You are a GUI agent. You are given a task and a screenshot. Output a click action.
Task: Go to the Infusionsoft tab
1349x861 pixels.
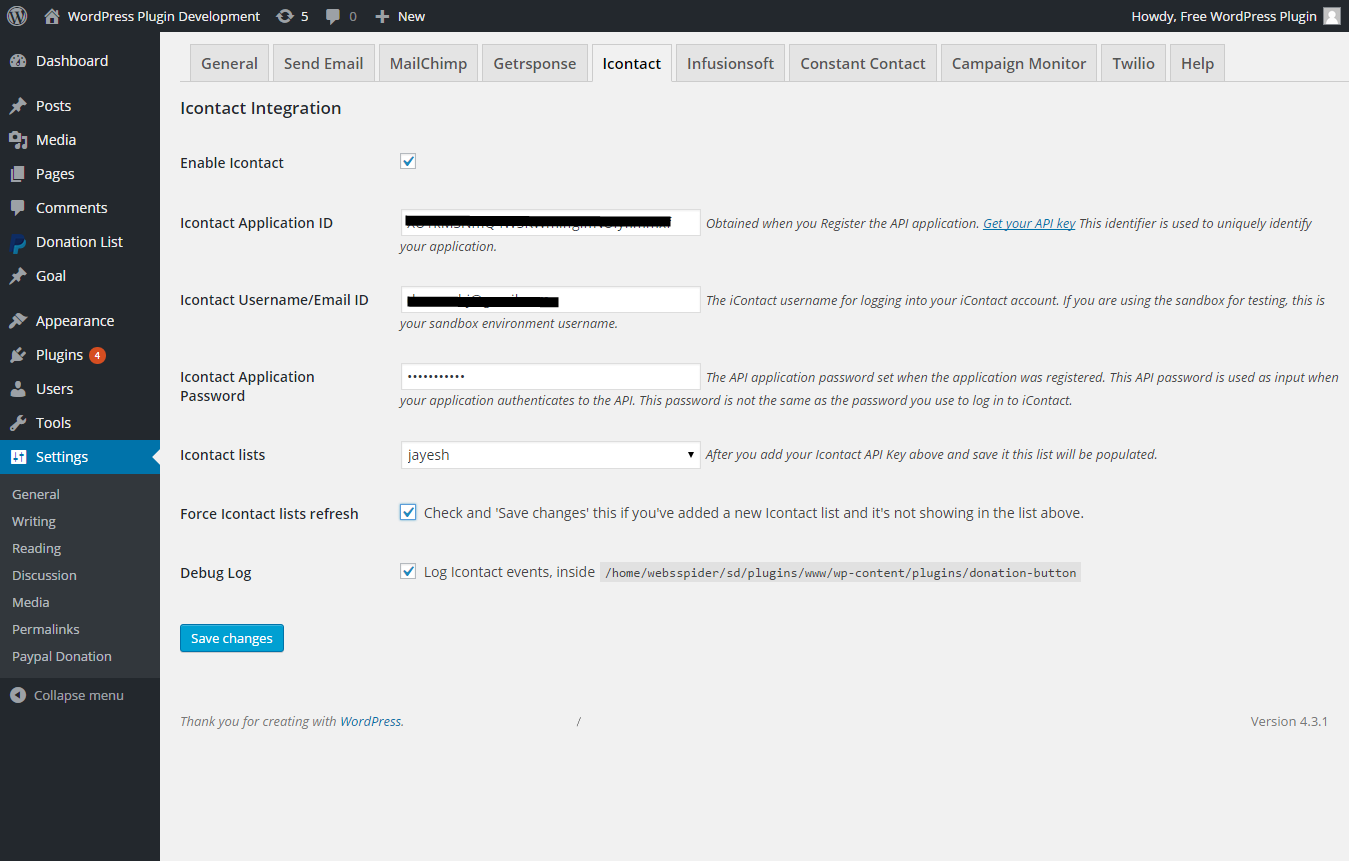point(730,63)
